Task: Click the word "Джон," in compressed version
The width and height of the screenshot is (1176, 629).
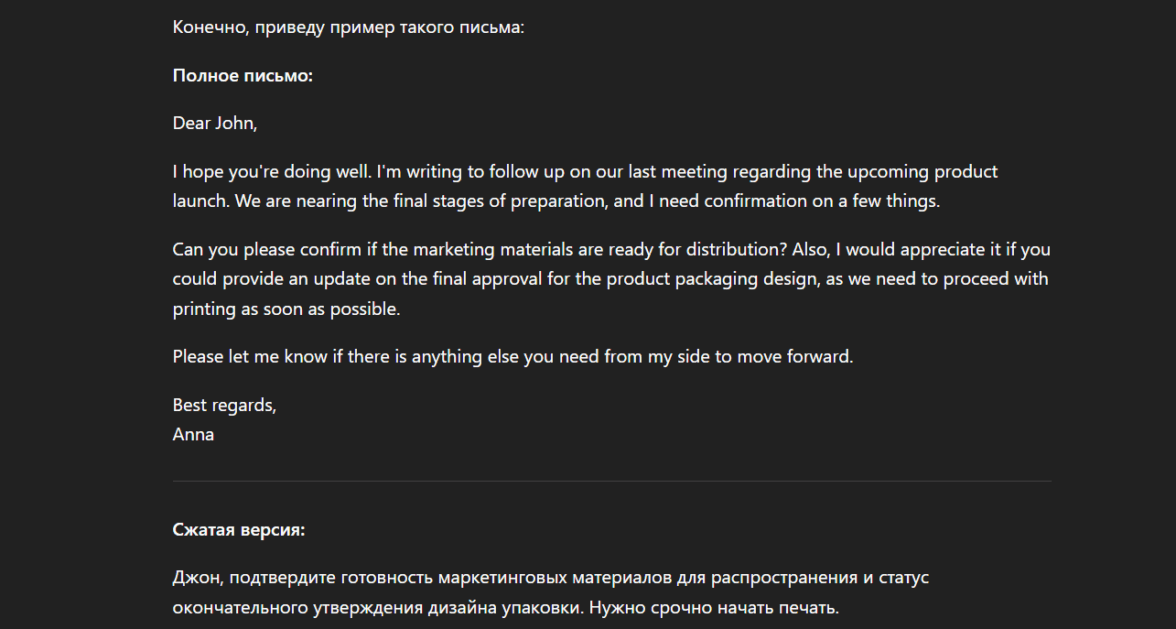Action: click(x=195, y=578)
